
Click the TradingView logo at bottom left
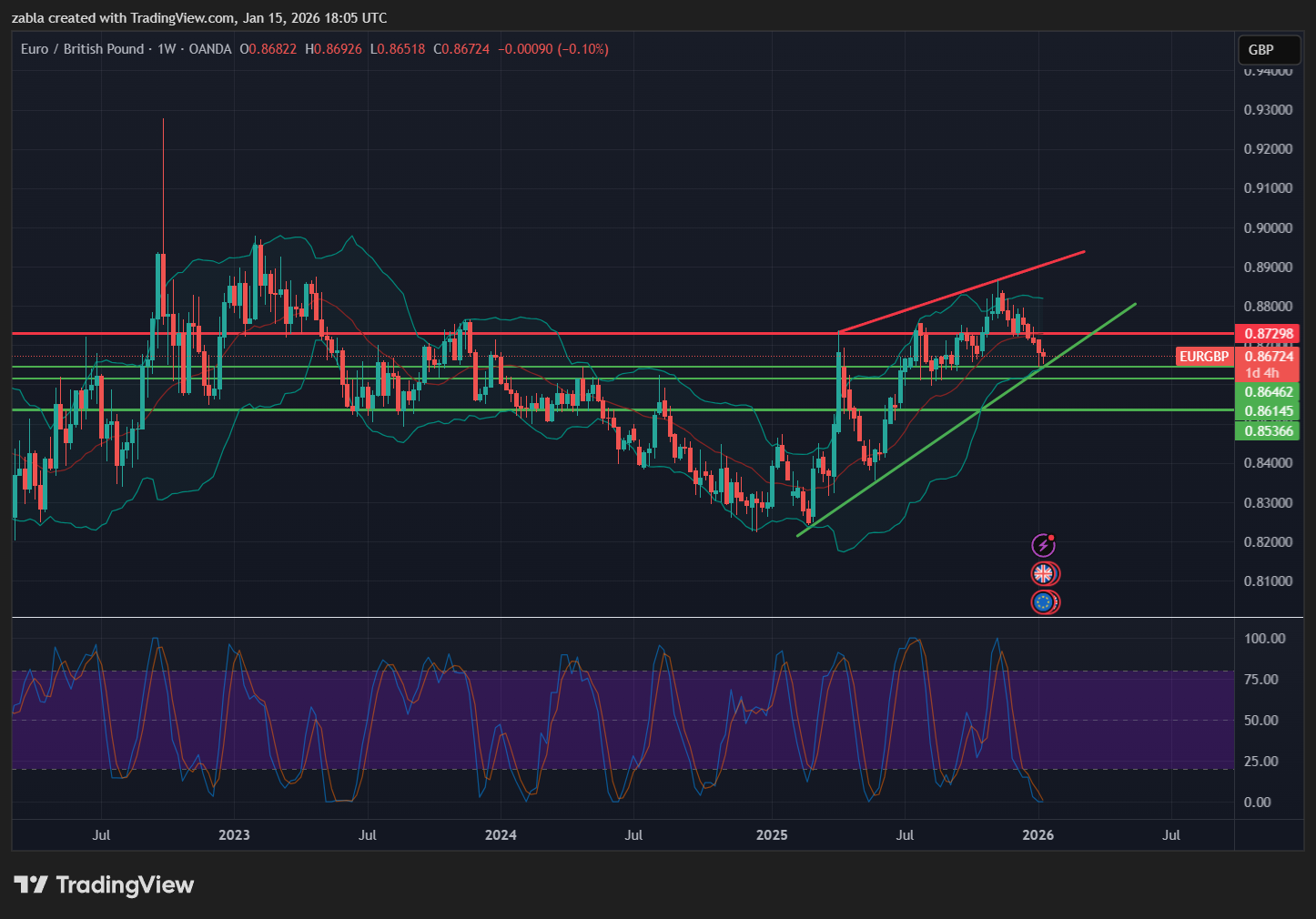104,885
